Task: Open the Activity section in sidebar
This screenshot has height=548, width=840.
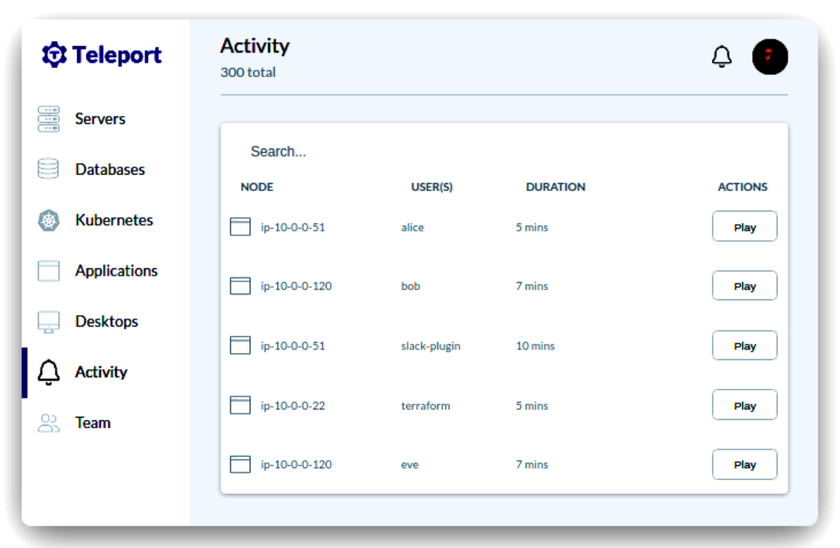Action: 101,372
